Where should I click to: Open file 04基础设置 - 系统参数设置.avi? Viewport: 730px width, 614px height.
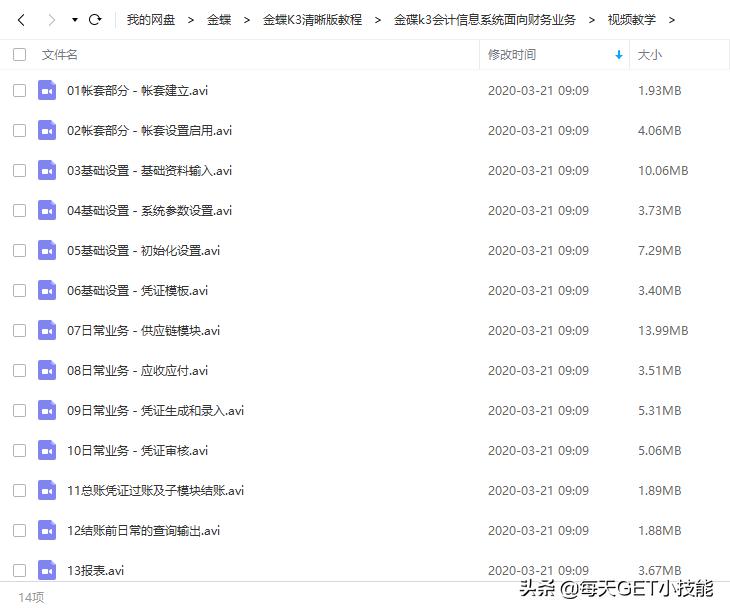[149, 210]
